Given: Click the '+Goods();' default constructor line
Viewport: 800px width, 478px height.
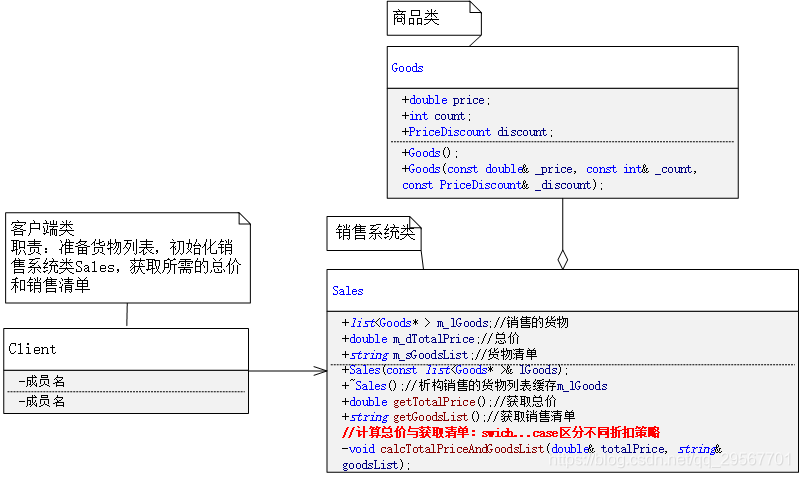Looking at the screenshot, I should click(430, 153).
